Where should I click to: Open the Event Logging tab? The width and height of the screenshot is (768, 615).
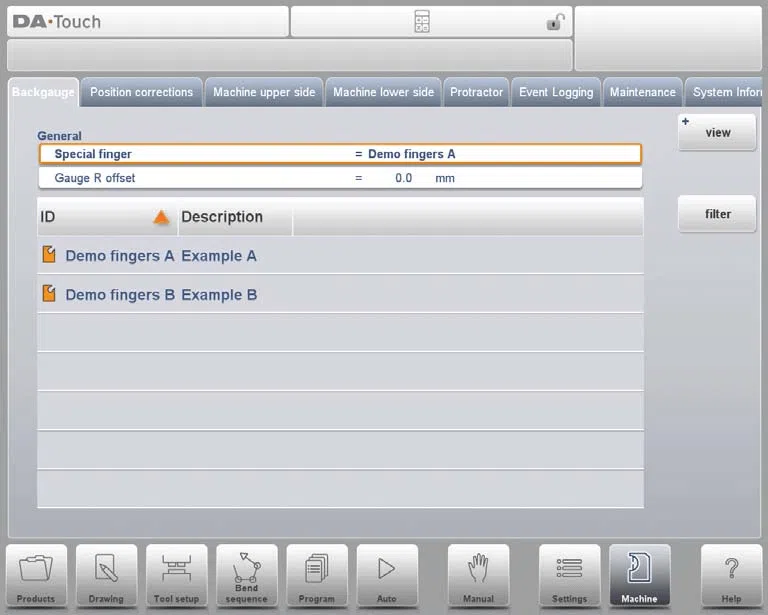click(556, 92)
